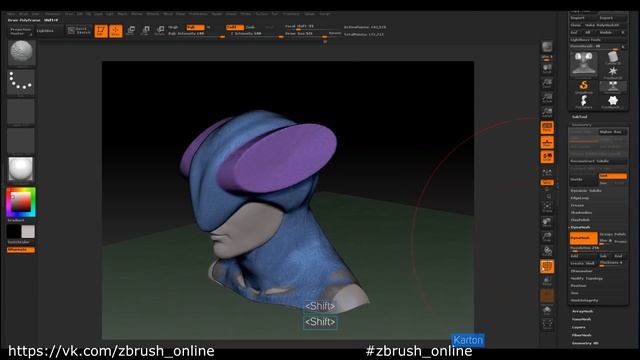Viewport: 640px width, 360px height.
Task: Toggle the Mrgb channel button
Action: pos(173,27)
